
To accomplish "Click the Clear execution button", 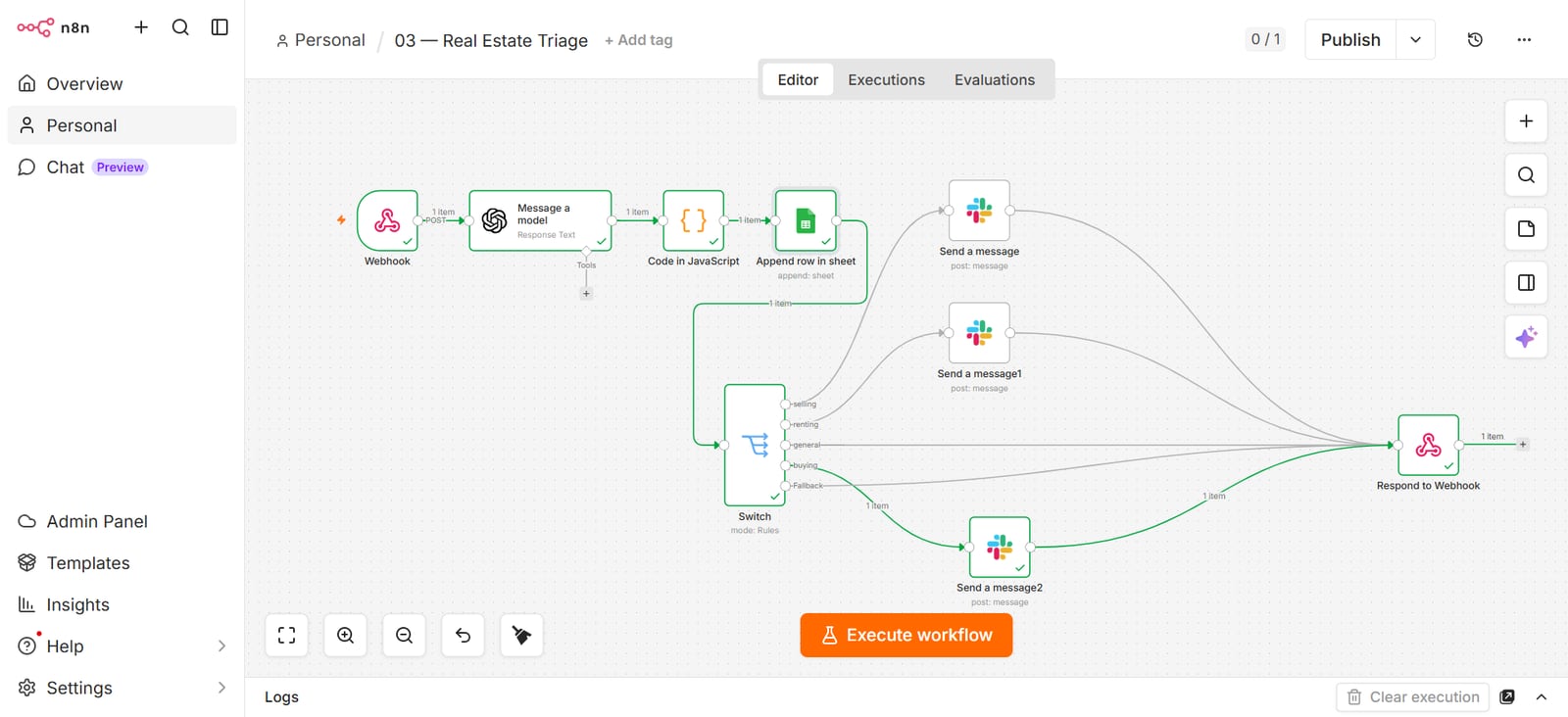I will tap(1413, 697).
